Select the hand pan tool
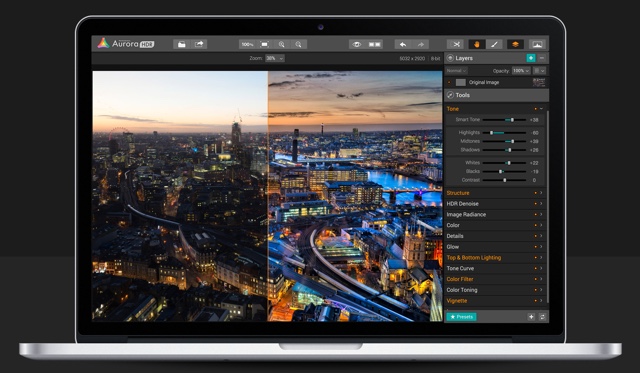Viewport: 640px width, 373px height. pyautogui.click(x=476, y=44)
